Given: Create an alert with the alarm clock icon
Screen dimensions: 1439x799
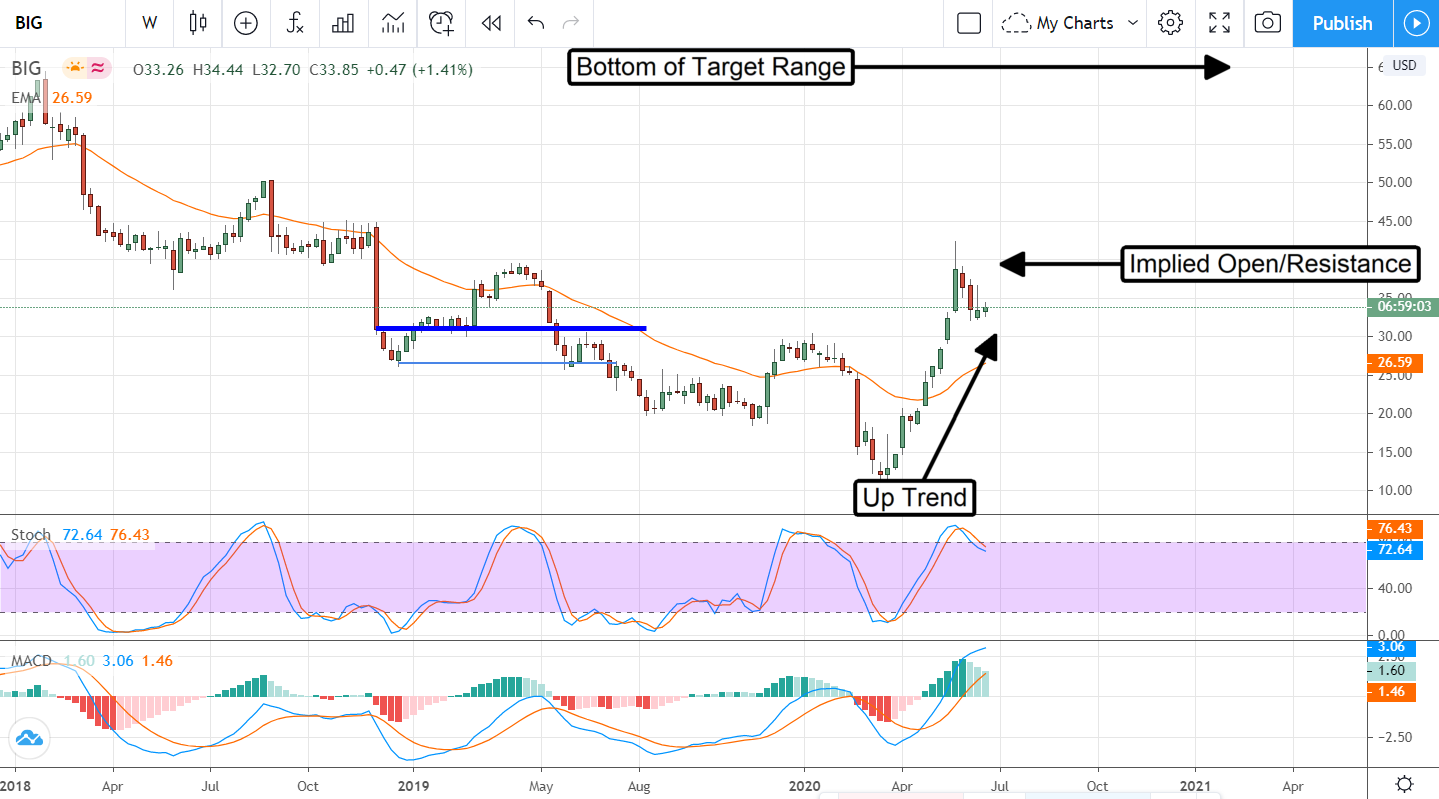Looking at the screenshot, I should [441, 23].
